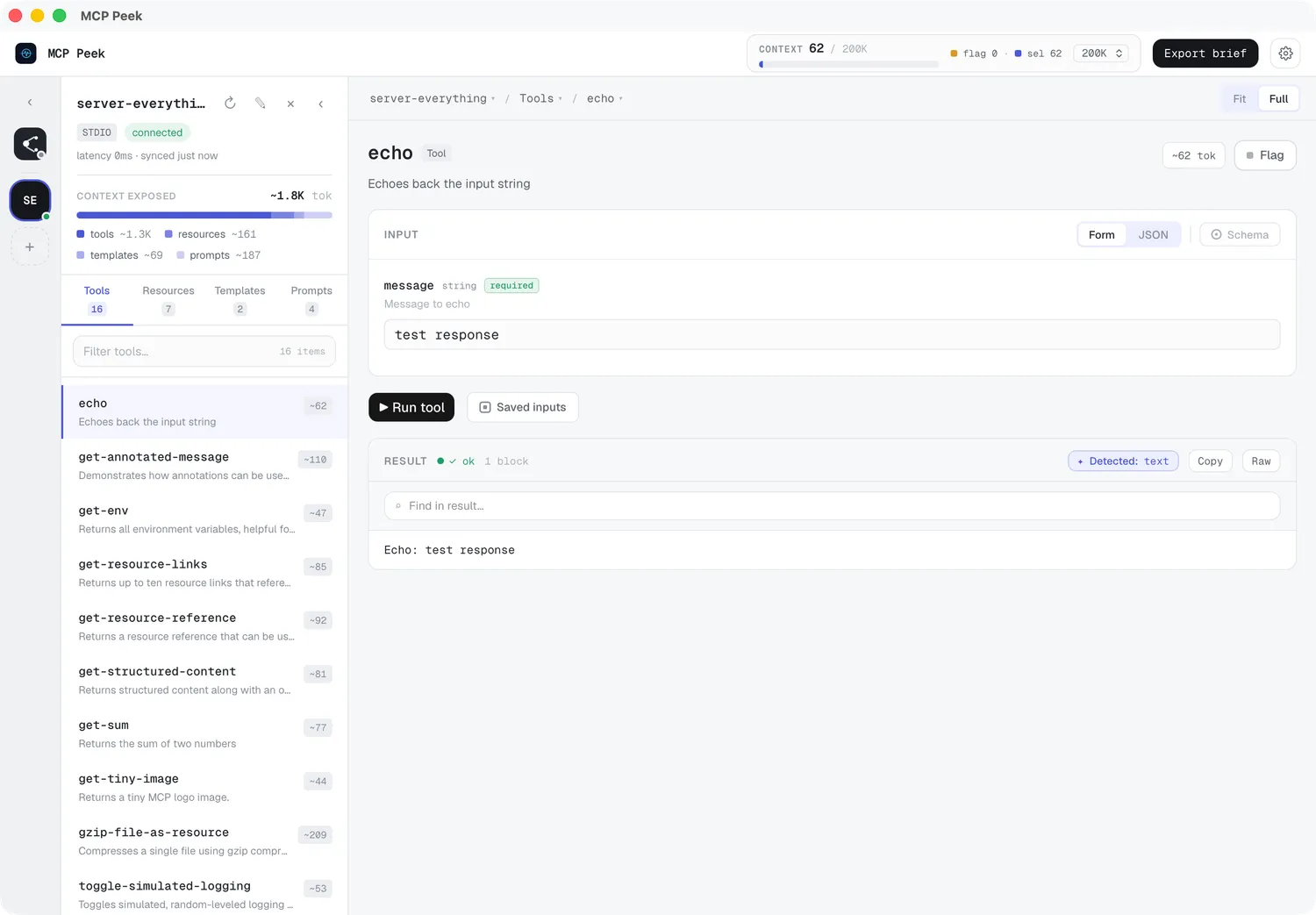Click the ~209 token count badge
This screenshot has width=1316, height=915.
coord(315,835)
